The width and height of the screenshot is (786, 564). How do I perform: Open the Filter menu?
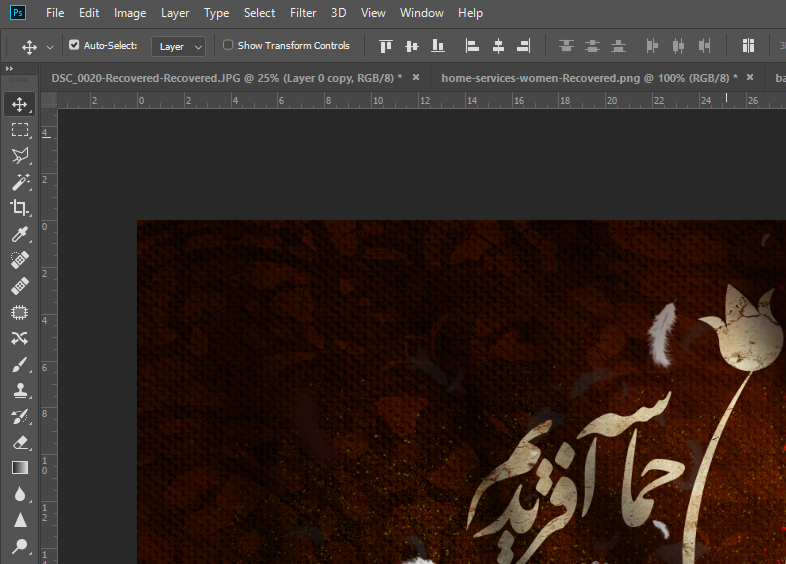pyautogui.click(x=303, y=13)
